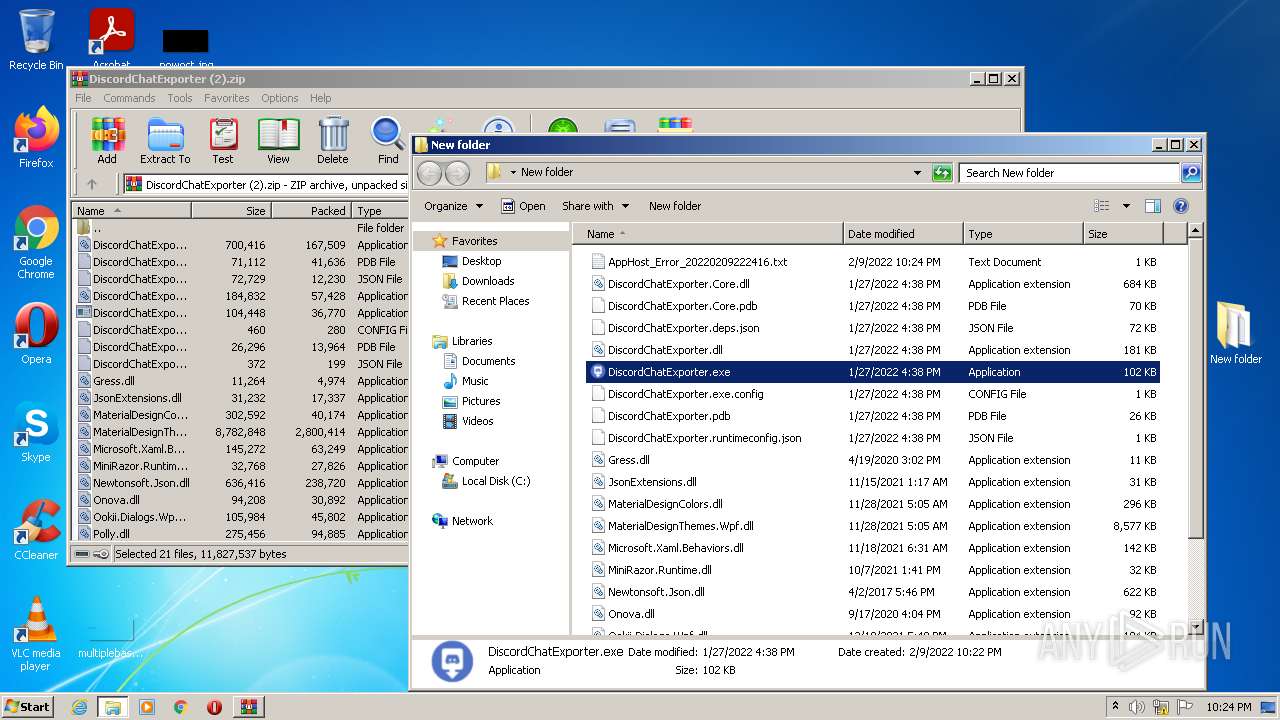The height and width of the screenshot is (720, 1280).
Task: Click the Test icon in WinRAR
Action: click(x=223, y=141)
